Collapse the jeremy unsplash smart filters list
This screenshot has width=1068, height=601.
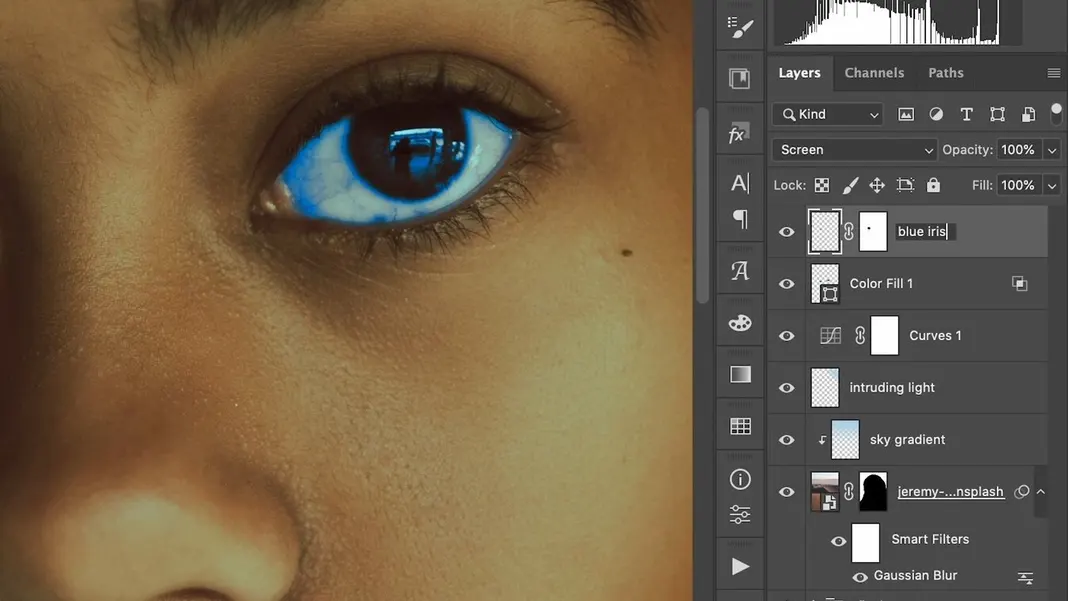pyautogui.click(x=1041, y=491)
